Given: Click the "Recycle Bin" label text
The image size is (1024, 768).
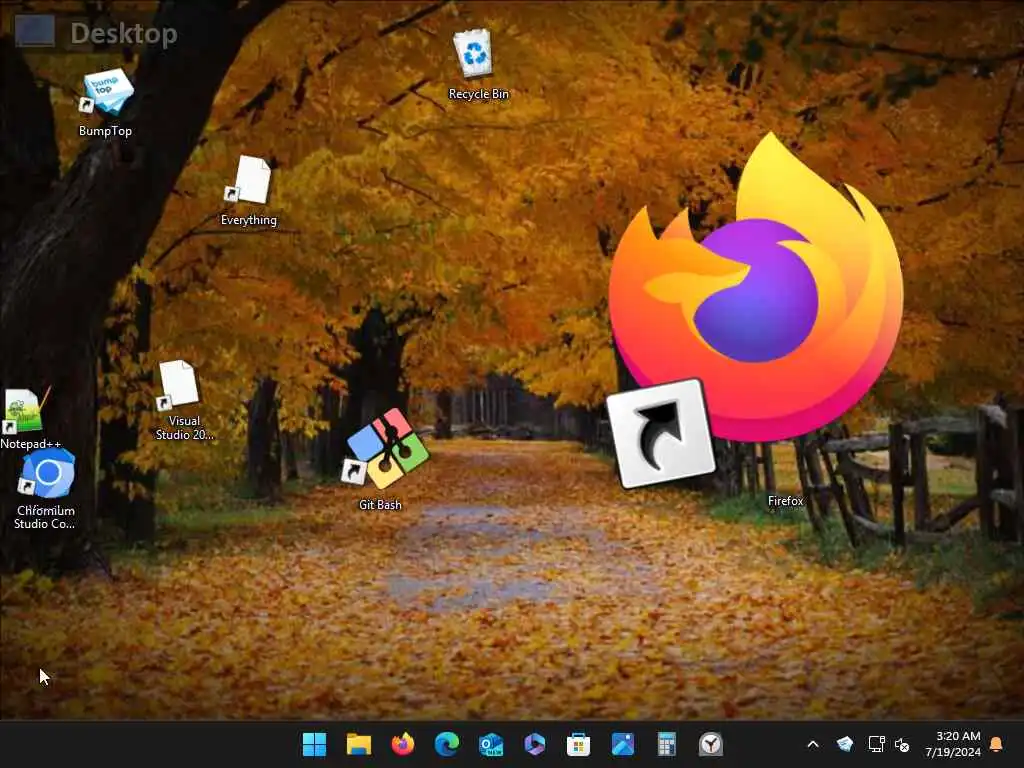Looking at the screenshot, I should 479,93.
